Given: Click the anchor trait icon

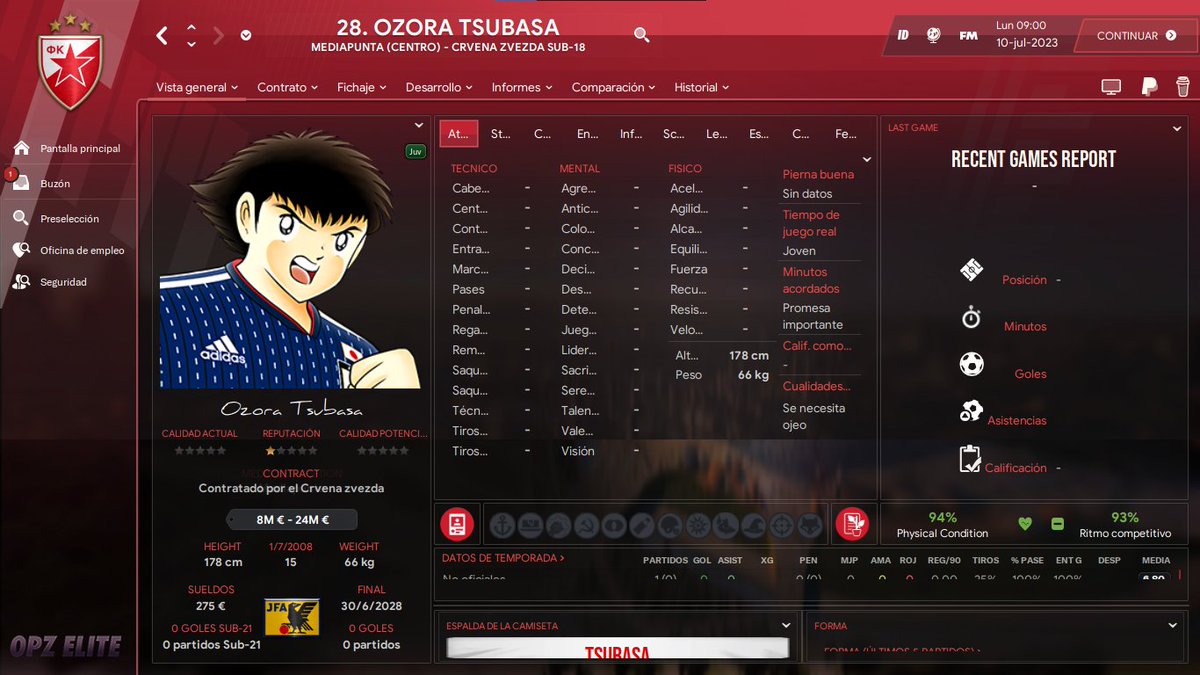Looking at the screenshot, I should 501,523.
